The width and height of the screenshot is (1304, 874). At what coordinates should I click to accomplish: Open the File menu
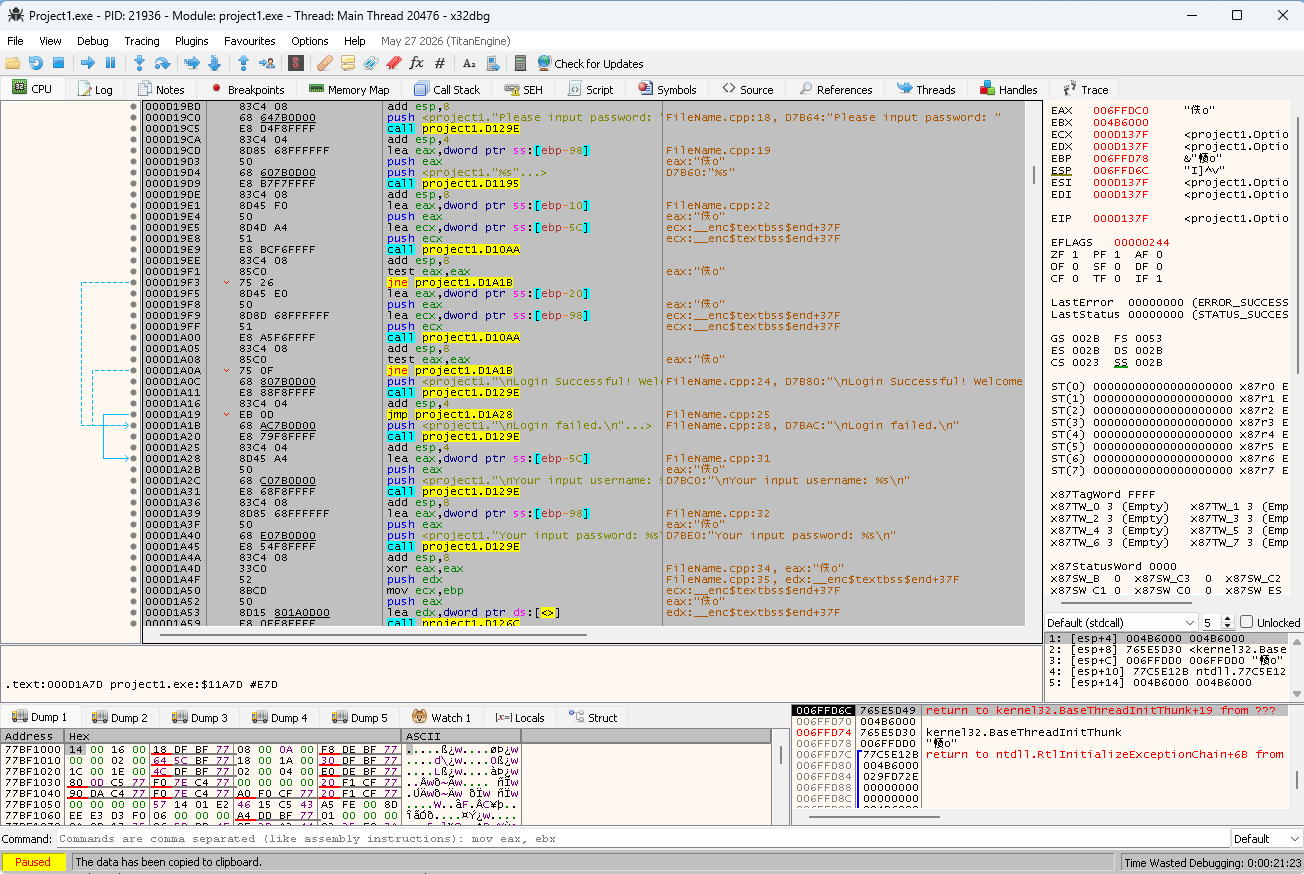pyautogui.click(x=15, y=41)
